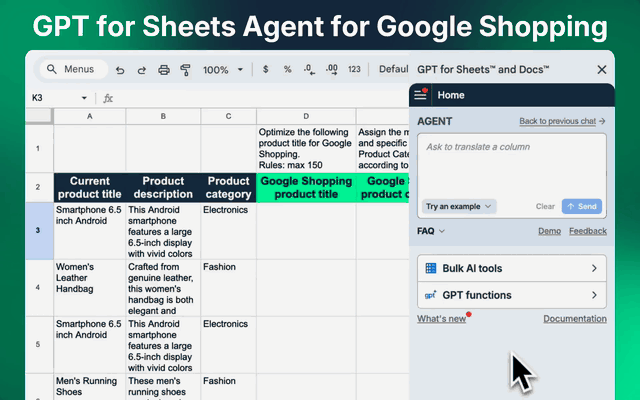The width and height of the screenshot is (640, 400).
Task: Click 'Product category' header cell
Action: [229, 187]
